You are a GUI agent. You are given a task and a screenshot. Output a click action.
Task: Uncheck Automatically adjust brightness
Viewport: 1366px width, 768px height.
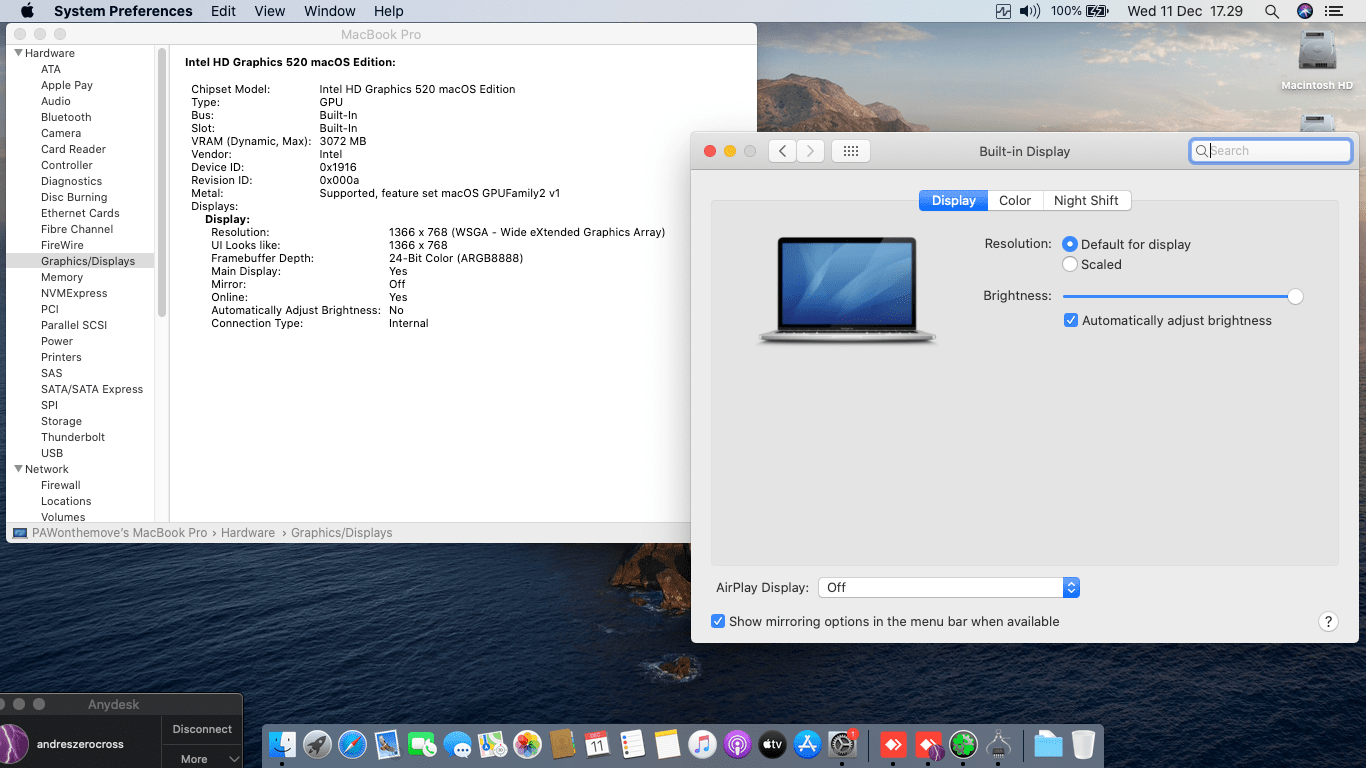pos(1071,320)
